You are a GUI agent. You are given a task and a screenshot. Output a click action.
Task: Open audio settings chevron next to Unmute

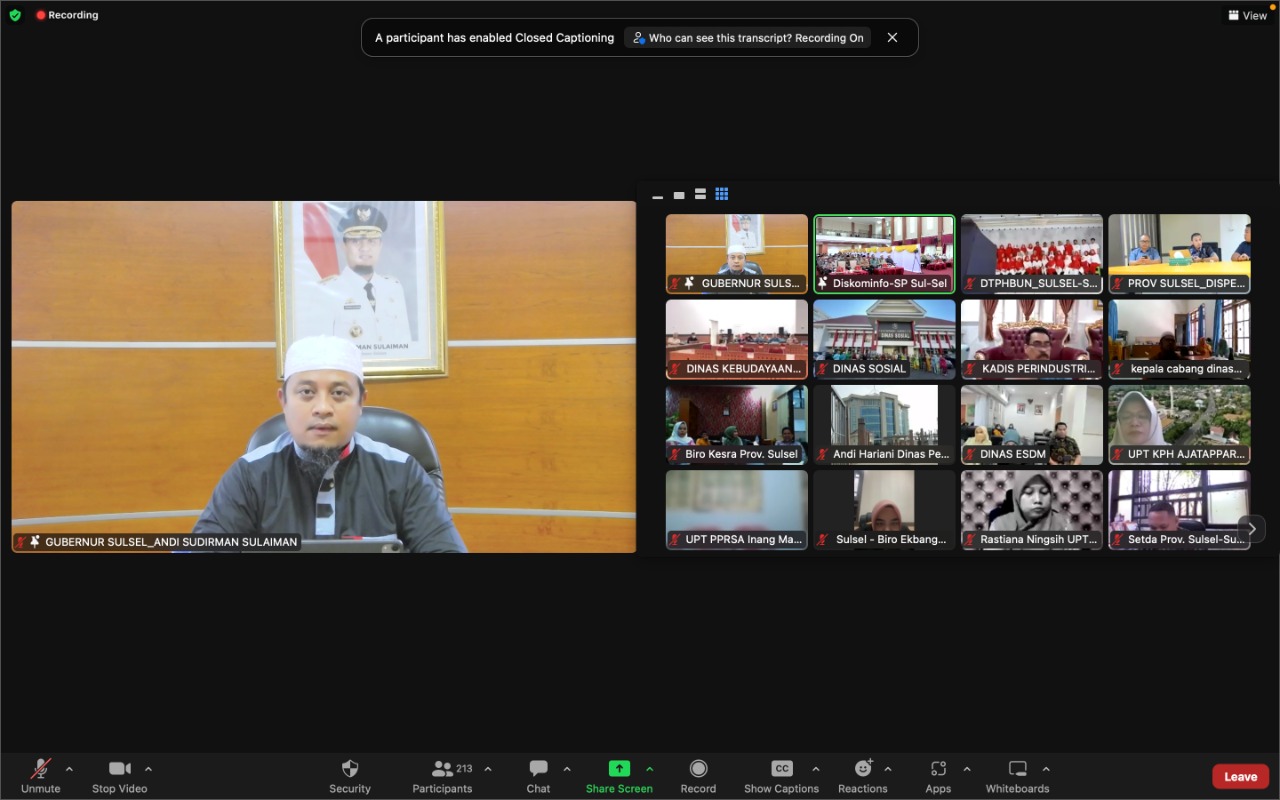point(69,770)
